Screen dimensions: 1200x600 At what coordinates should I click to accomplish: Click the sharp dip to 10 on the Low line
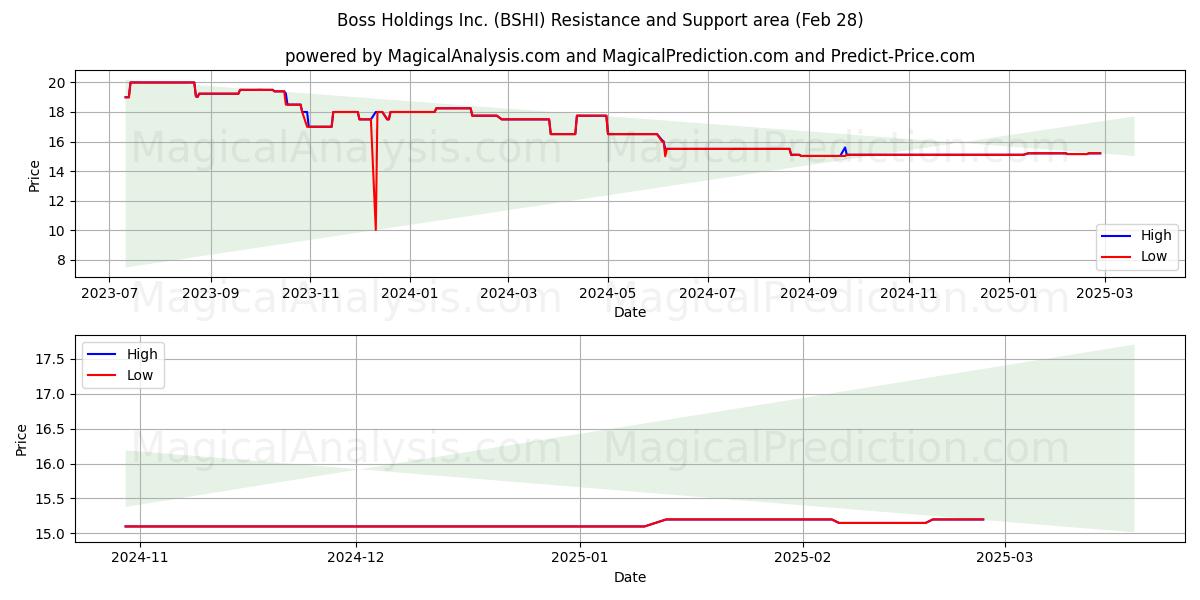(376, 228)
